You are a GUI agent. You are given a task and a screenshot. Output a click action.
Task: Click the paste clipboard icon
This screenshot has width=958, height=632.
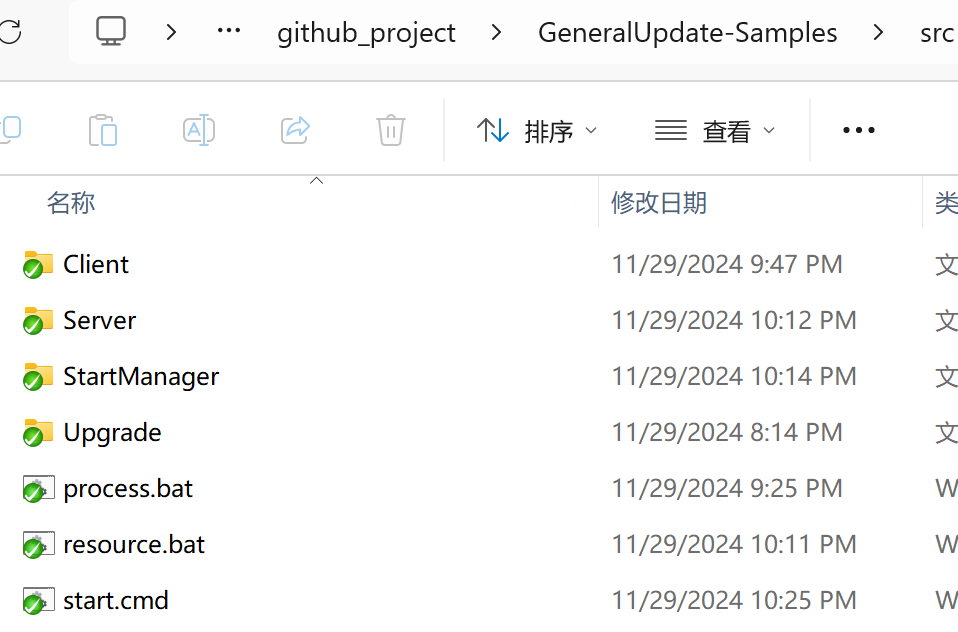(x=103, y=130)
